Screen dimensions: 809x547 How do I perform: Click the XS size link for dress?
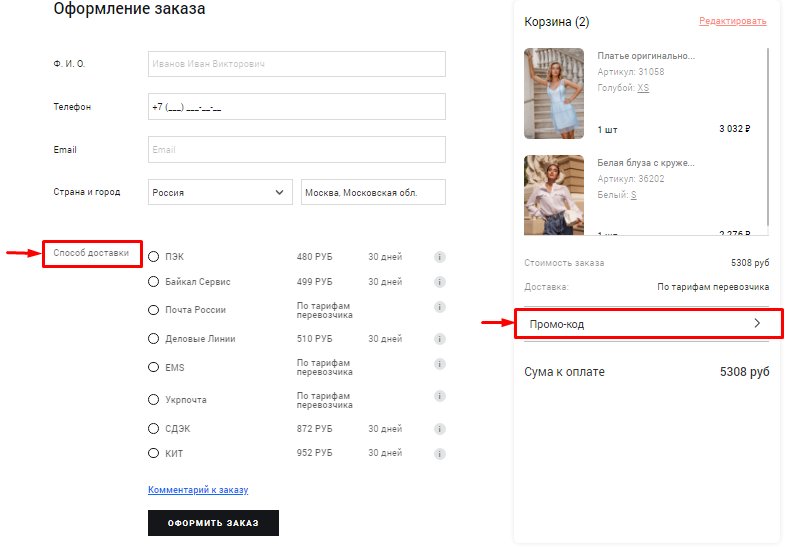coord(643,88)
